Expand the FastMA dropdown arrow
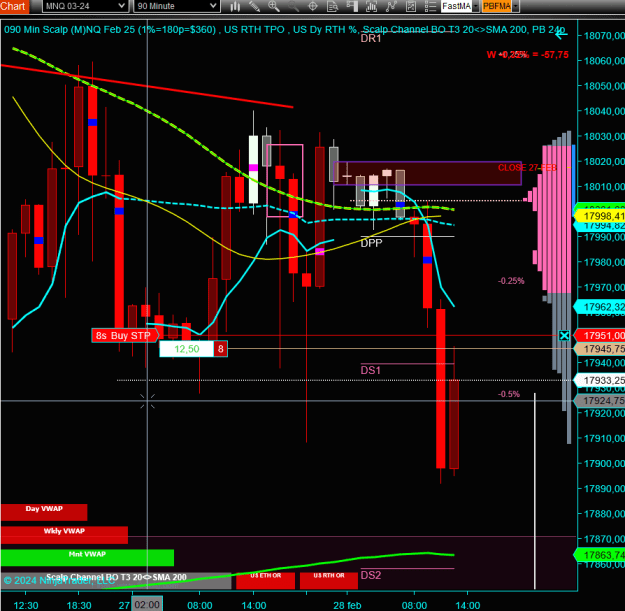The height and width of the screenshot is (611, 625). (476, 6)
